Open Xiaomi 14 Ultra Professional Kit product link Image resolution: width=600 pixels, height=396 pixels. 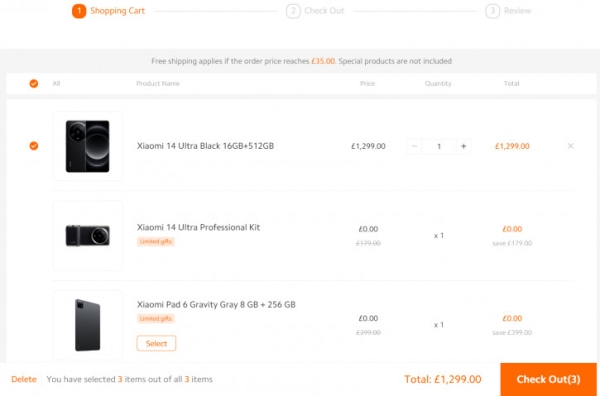198,227
